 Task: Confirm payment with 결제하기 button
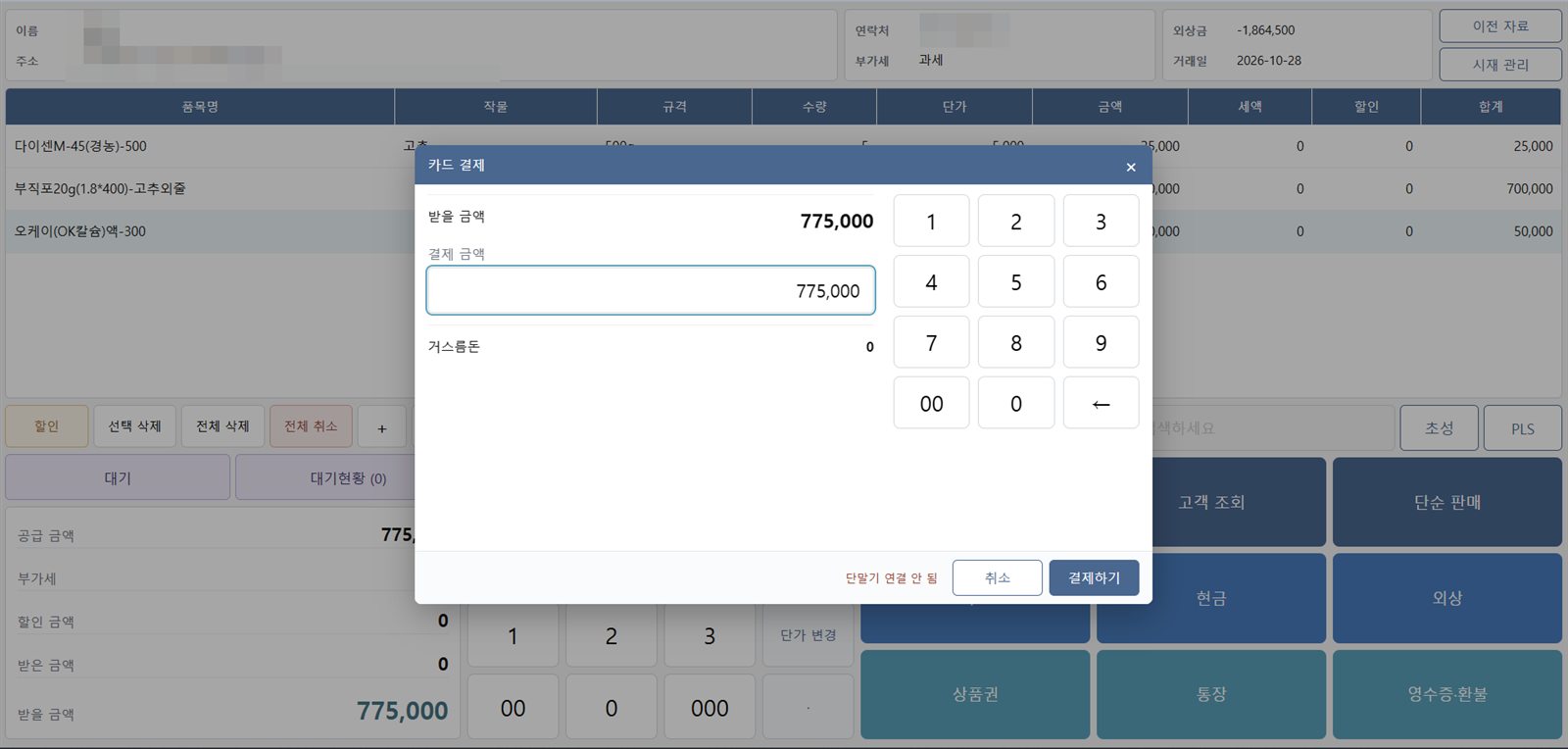1094,577
